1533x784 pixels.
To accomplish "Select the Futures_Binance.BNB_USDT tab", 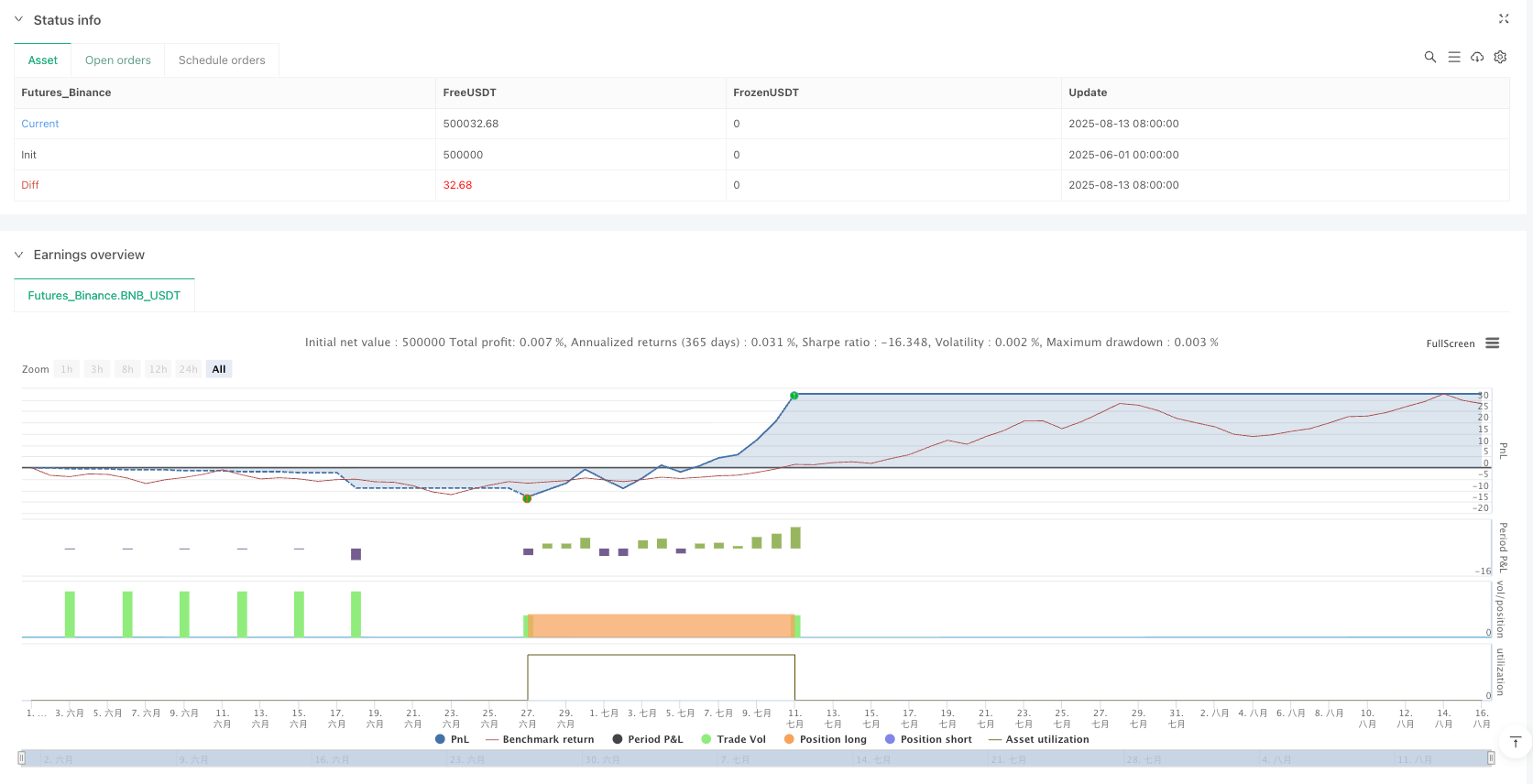I will pos(104,296).
